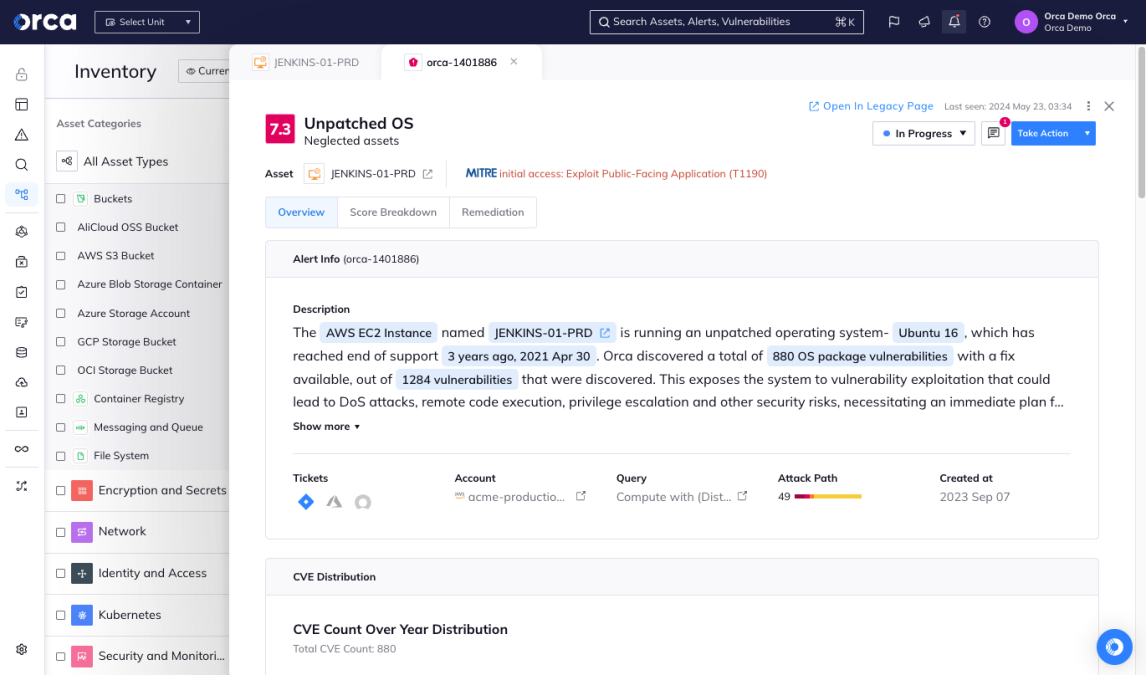
Task: Check the Azure Storage Account checkbox
Action: point(61,313)
